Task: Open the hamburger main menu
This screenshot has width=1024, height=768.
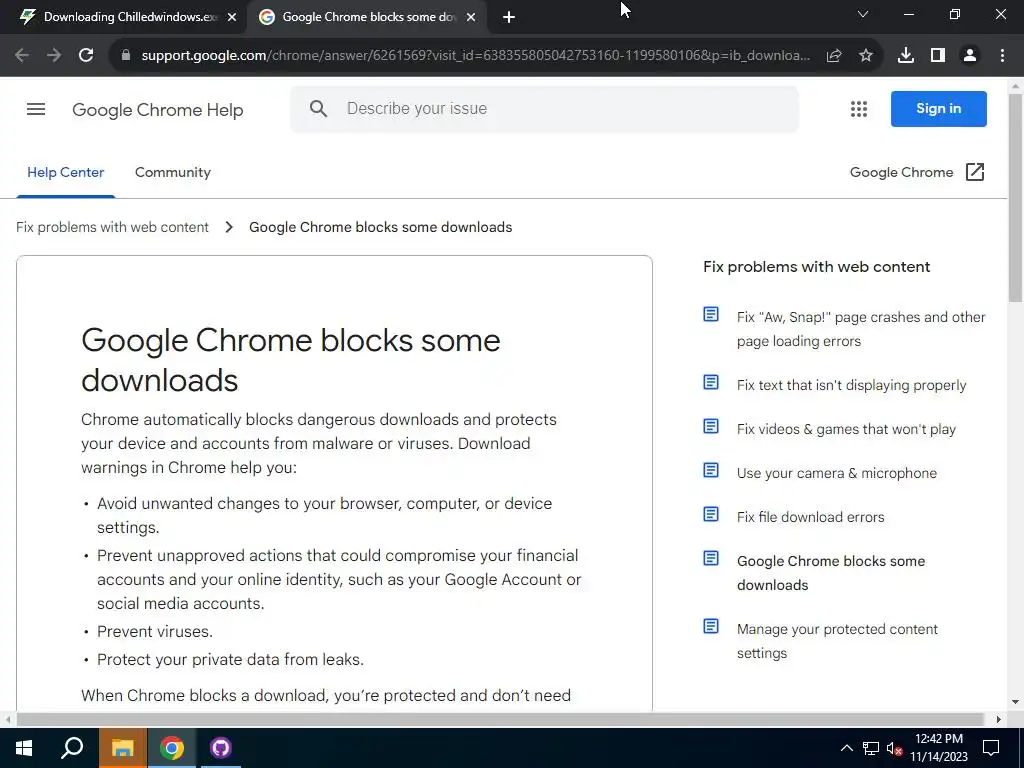Action: [36, 109]
